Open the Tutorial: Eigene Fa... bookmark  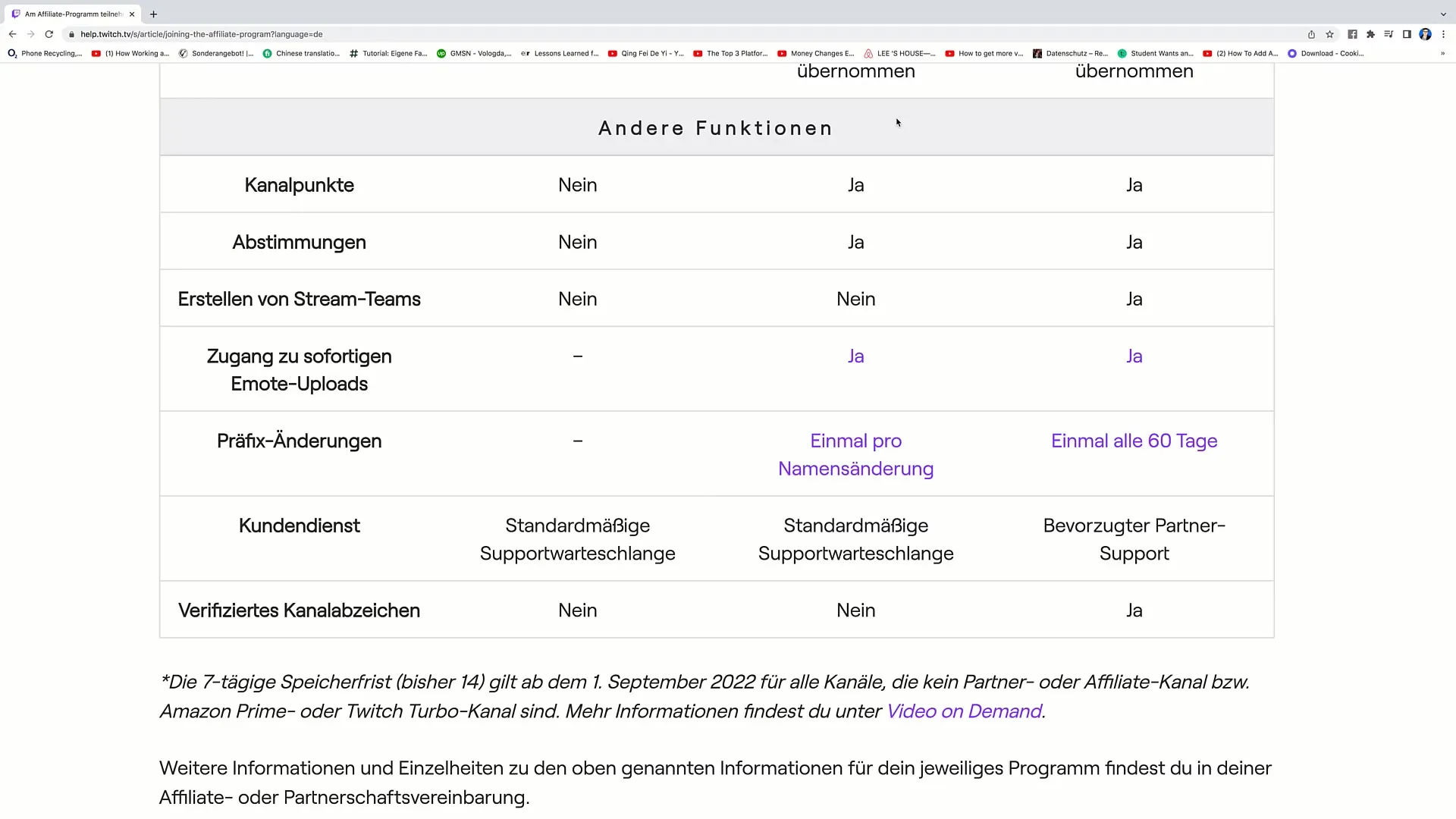(388, 54)
